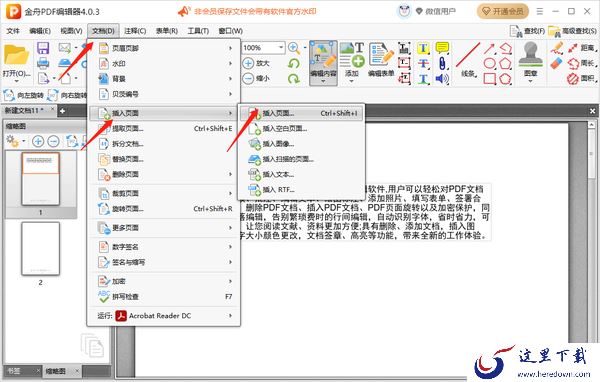Open the 文件 menu
This screenshot has height=382, width=600.
pos(13,31)
